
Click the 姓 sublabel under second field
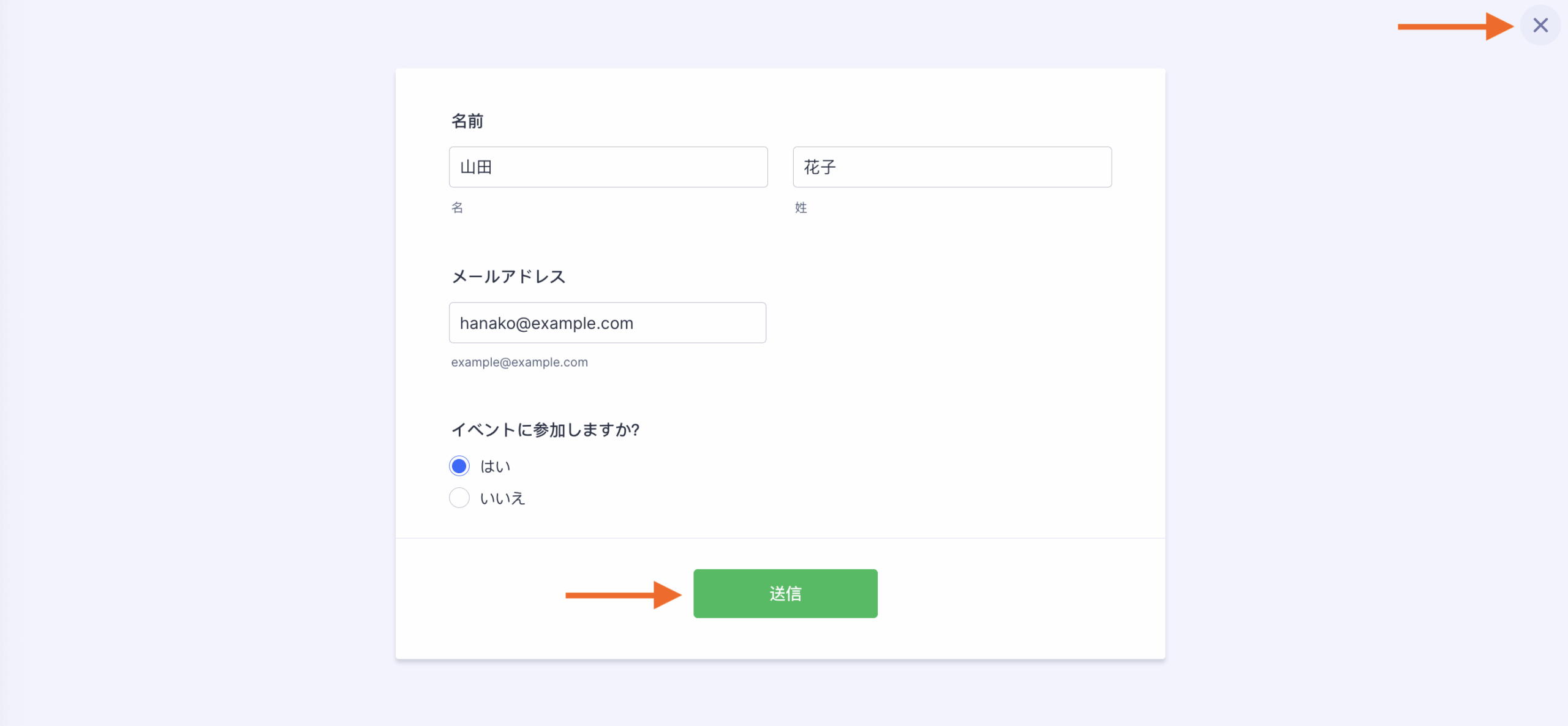tap(801, 208)
